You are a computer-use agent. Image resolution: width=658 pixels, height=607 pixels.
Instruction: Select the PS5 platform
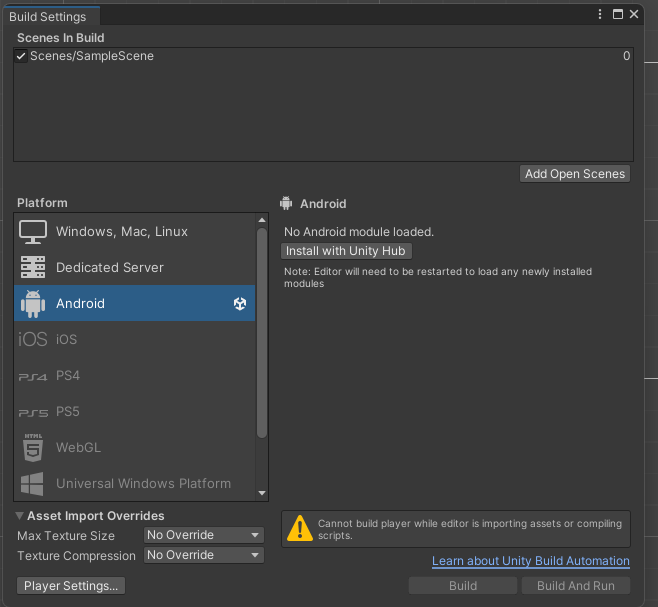point(134,411)
